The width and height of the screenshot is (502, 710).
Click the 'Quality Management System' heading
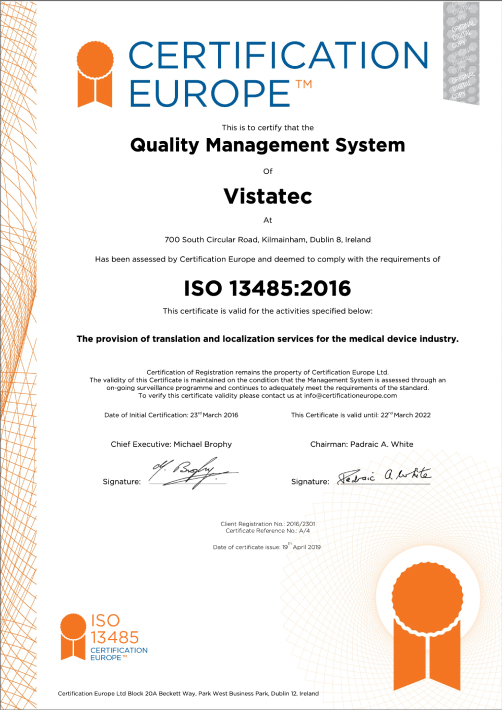point(268,145)
